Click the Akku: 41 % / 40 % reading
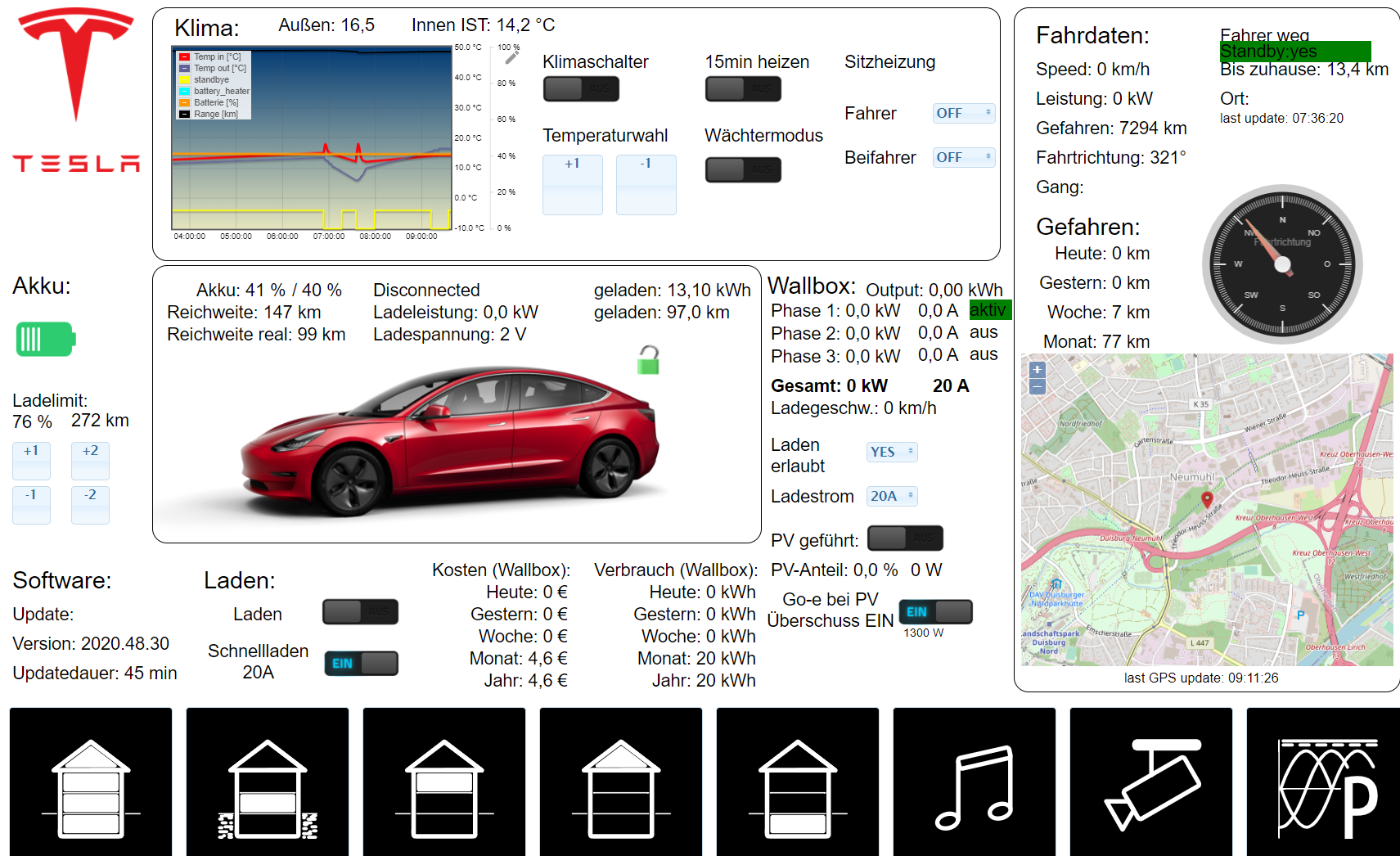The height and width of the screenshot is (856, 1400). click(x=269, y=291)
